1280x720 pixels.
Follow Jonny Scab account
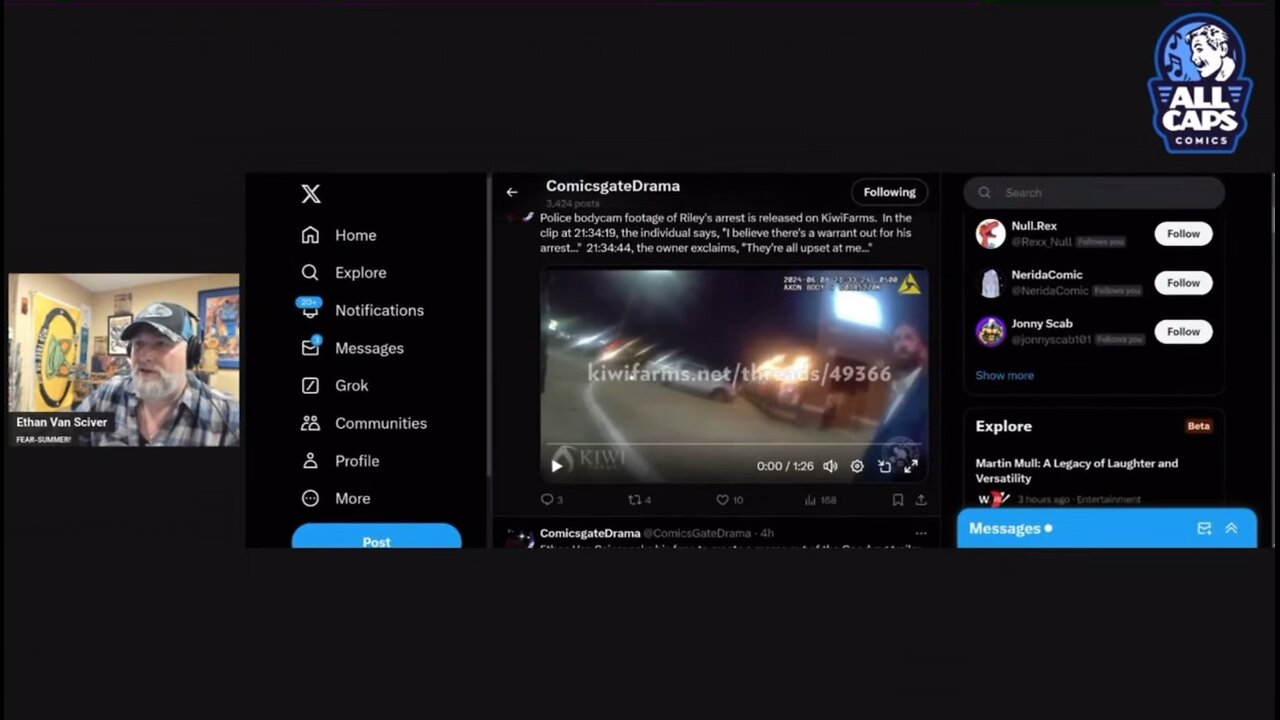(x=1183, y=331)
